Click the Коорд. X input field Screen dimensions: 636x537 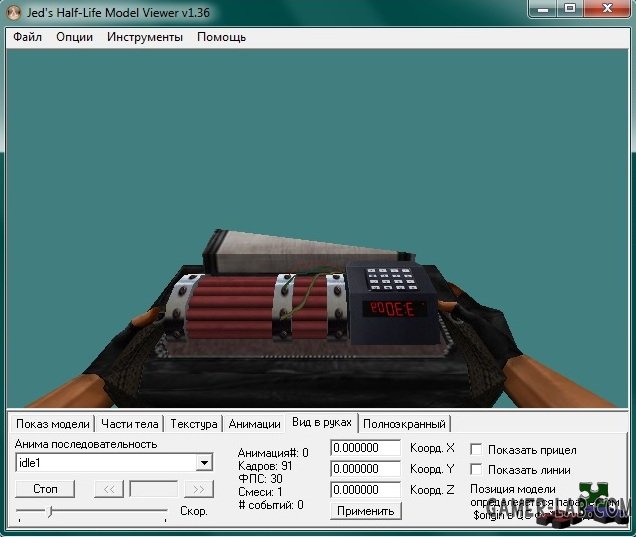pyautogui.click(x=365, y=448)
